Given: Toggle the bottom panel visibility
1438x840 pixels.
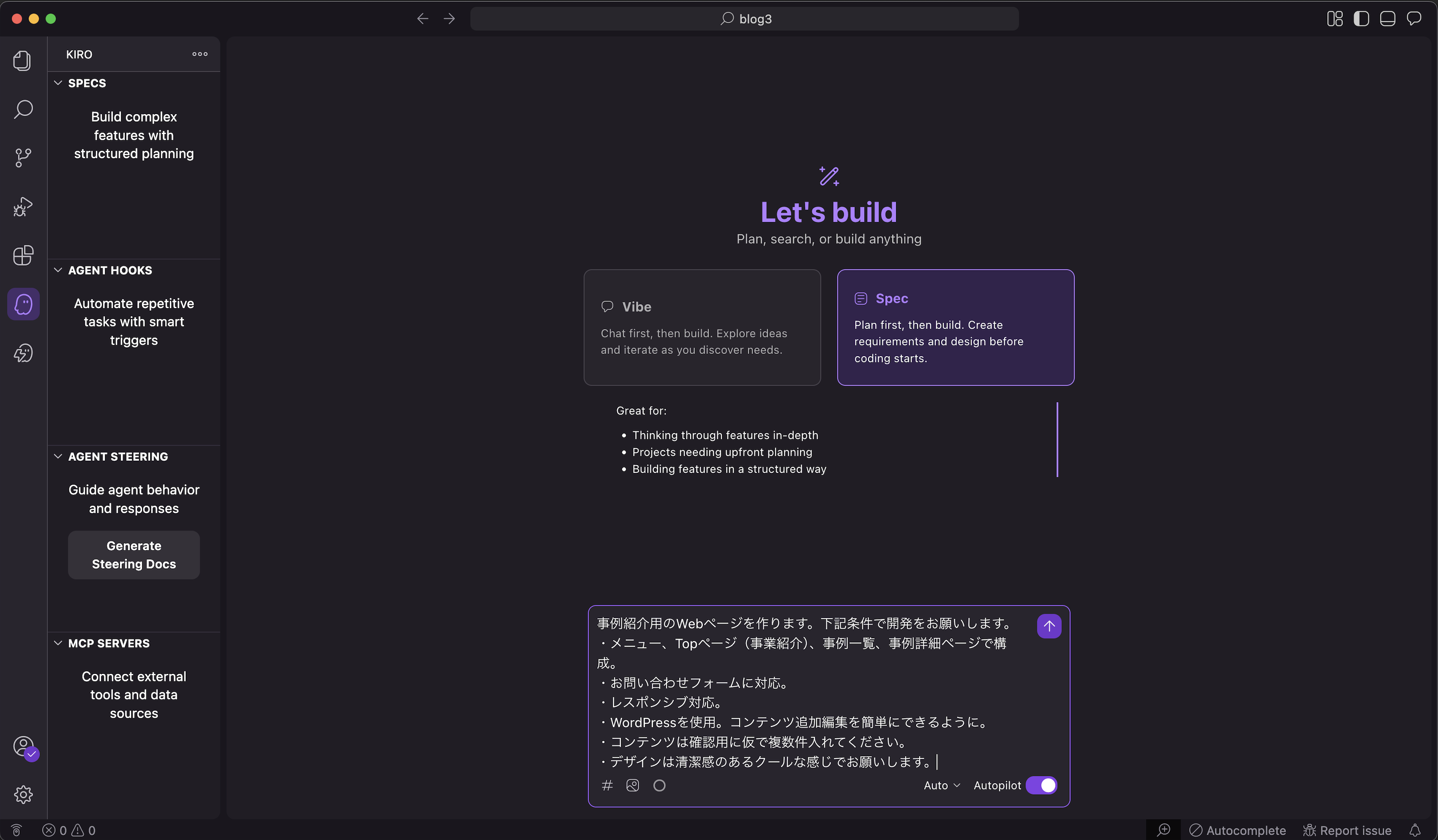Looking at the screenshot, I should tap(1387, 18).
